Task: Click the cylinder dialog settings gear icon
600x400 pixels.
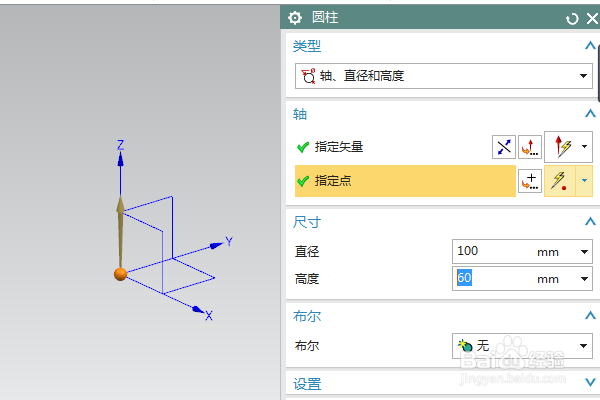Action: click(295, 18)
